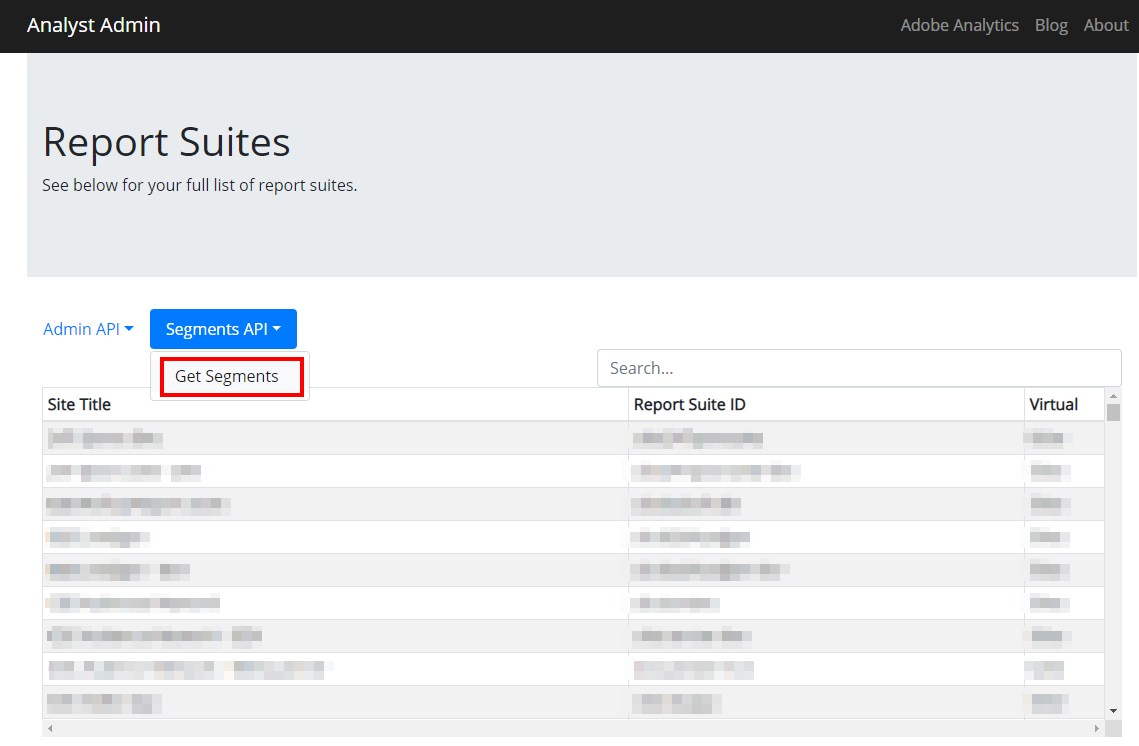The image size is (1139, 746).
Task: Click the Search input field
Action: pos(859,367)
